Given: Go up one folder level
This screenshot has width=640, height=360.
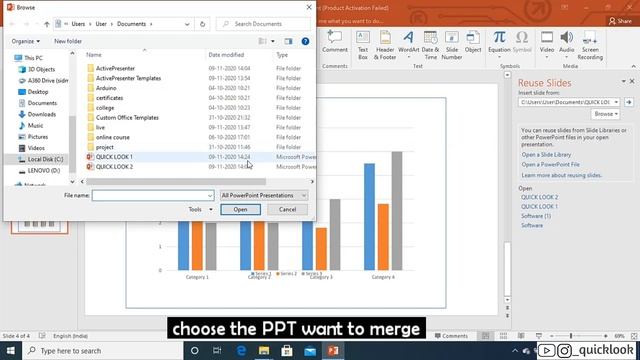Looking at the screenshot, I should [x=47, y=24].
